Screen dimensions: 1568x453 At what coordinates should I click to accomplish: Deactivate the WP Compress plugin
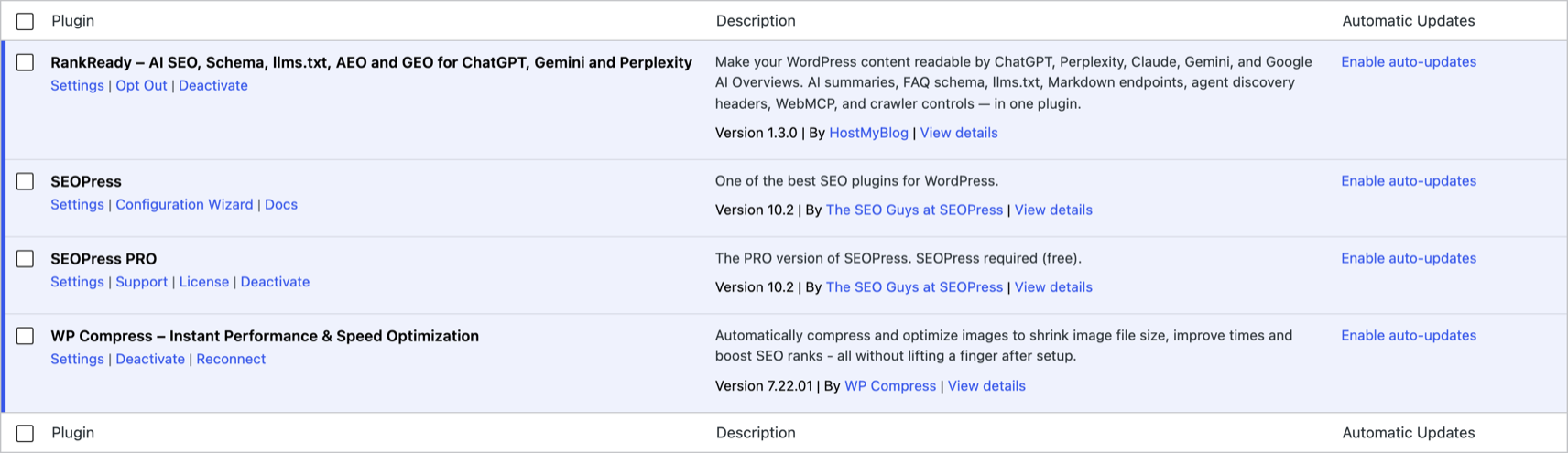(x=150, y=359)
